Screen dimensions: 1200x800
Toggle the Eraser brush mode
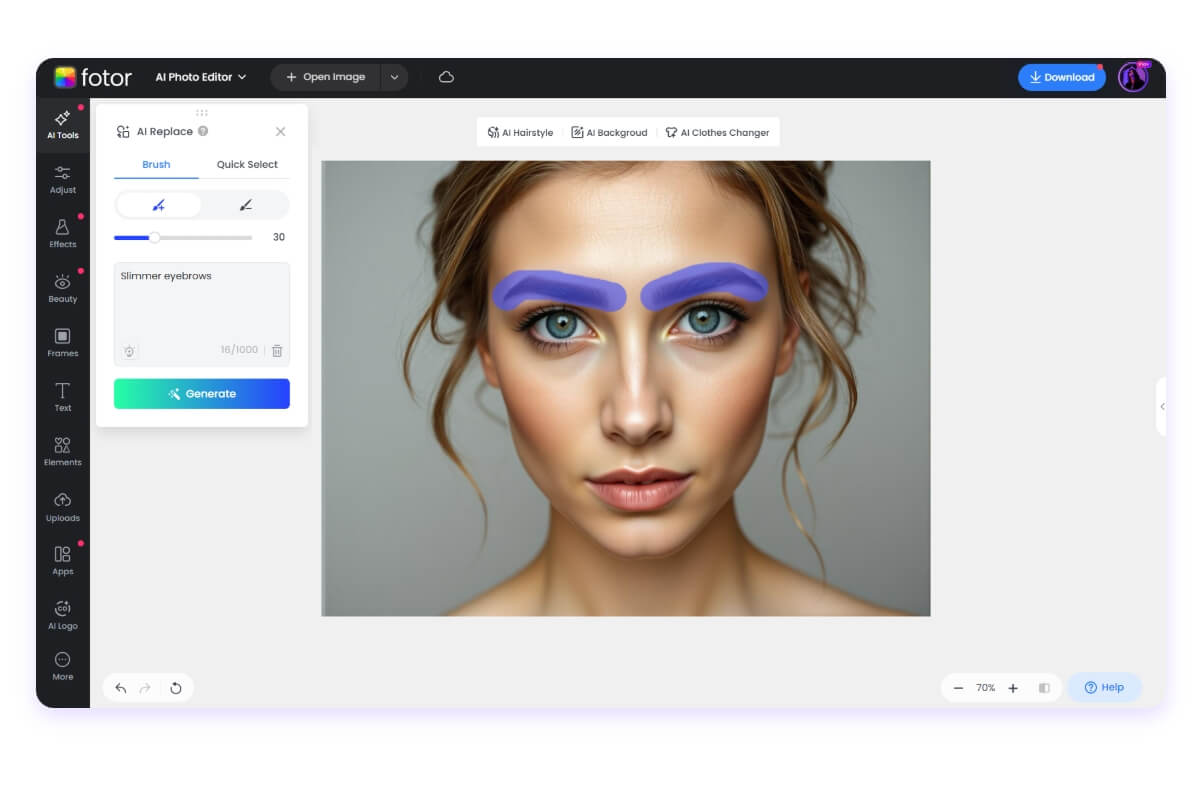245,204
